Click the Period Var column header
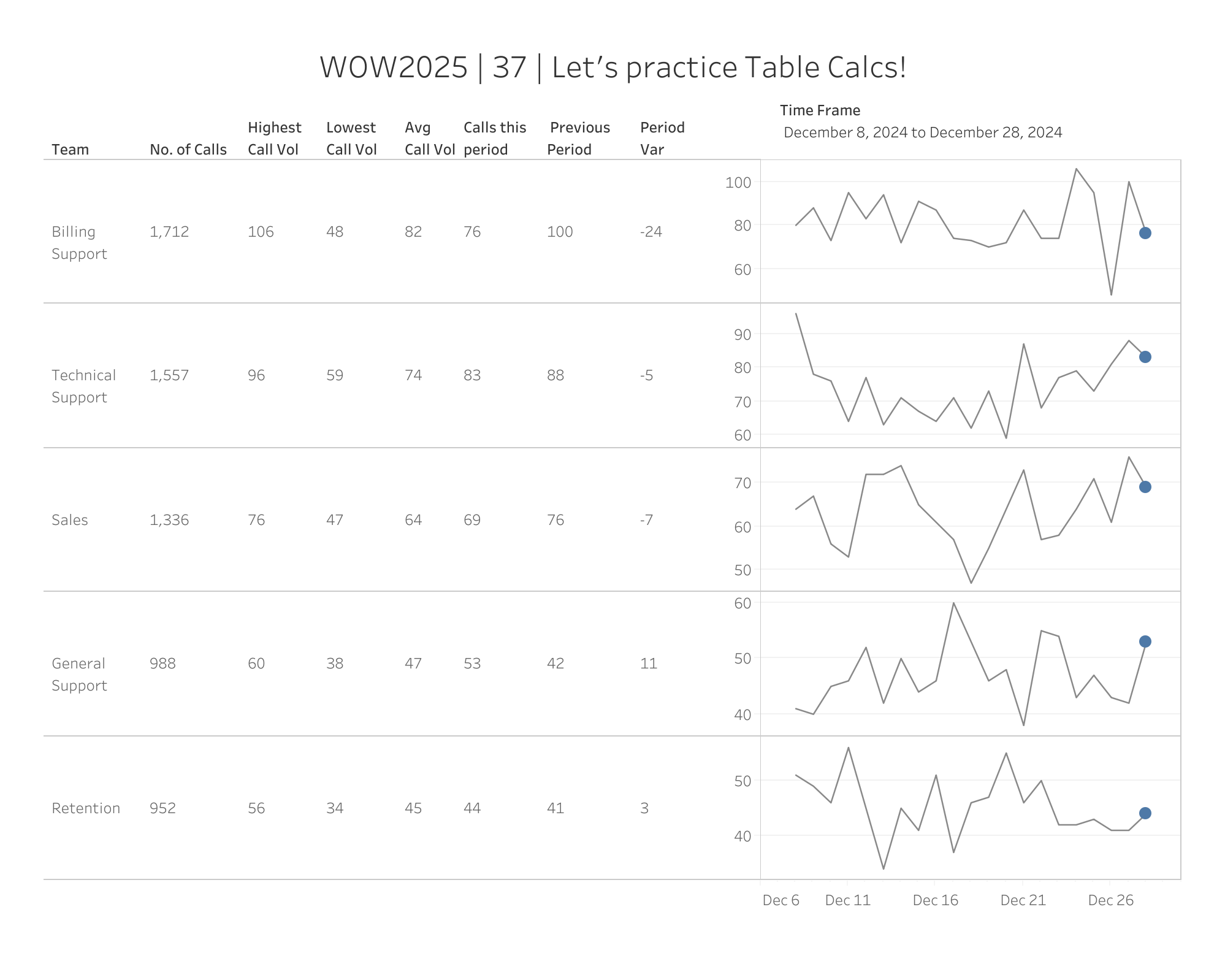This screenshot has height=980, width=1225. coord(662,139)
